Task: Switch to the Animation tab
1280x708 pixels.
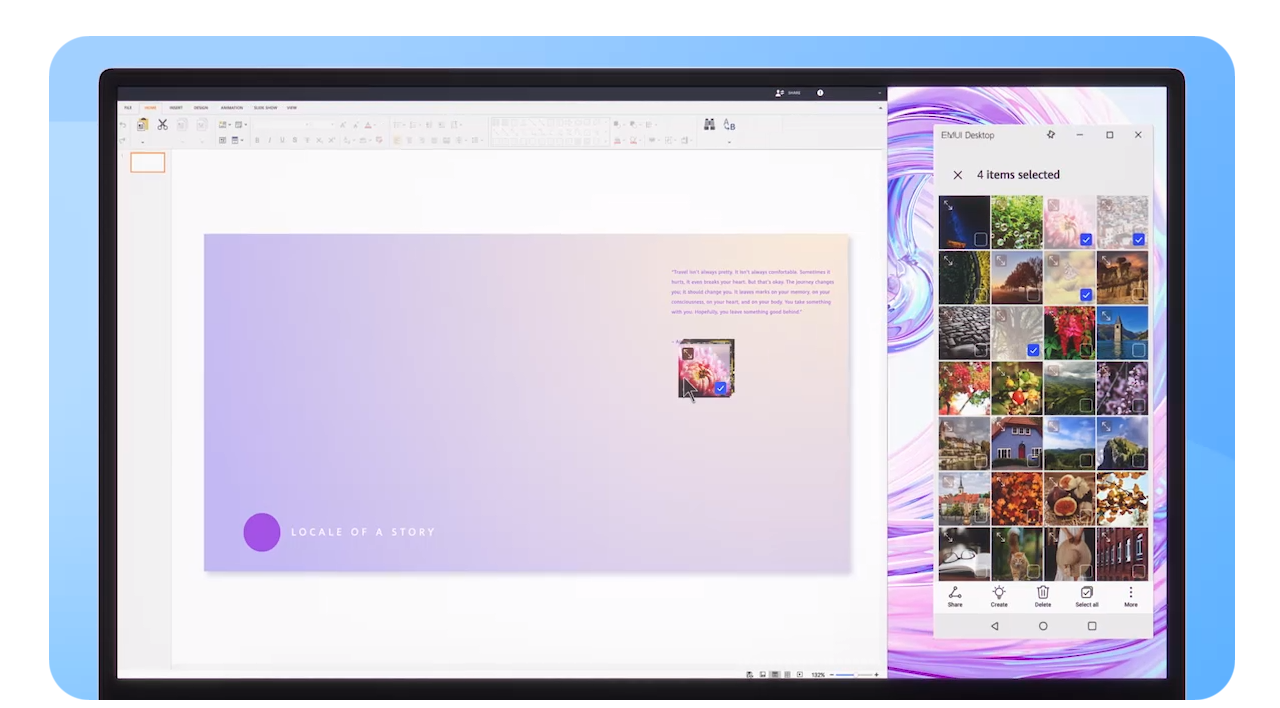Action: 232,107
